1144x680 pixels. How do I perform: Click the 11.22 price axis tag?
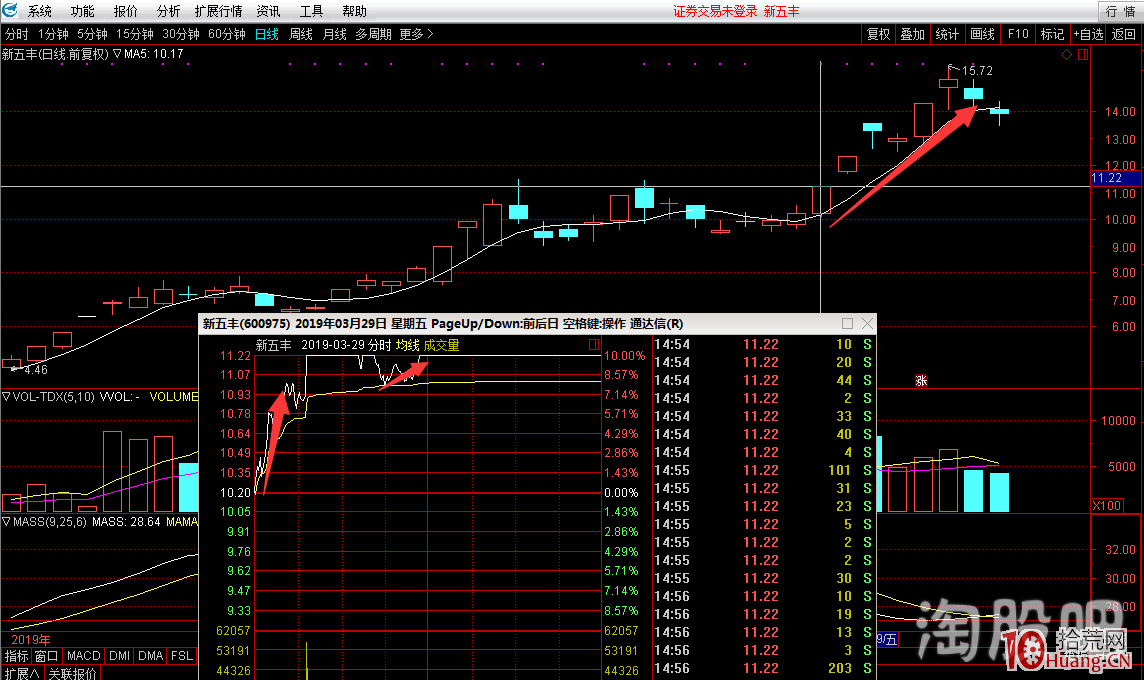[1114, 178]
